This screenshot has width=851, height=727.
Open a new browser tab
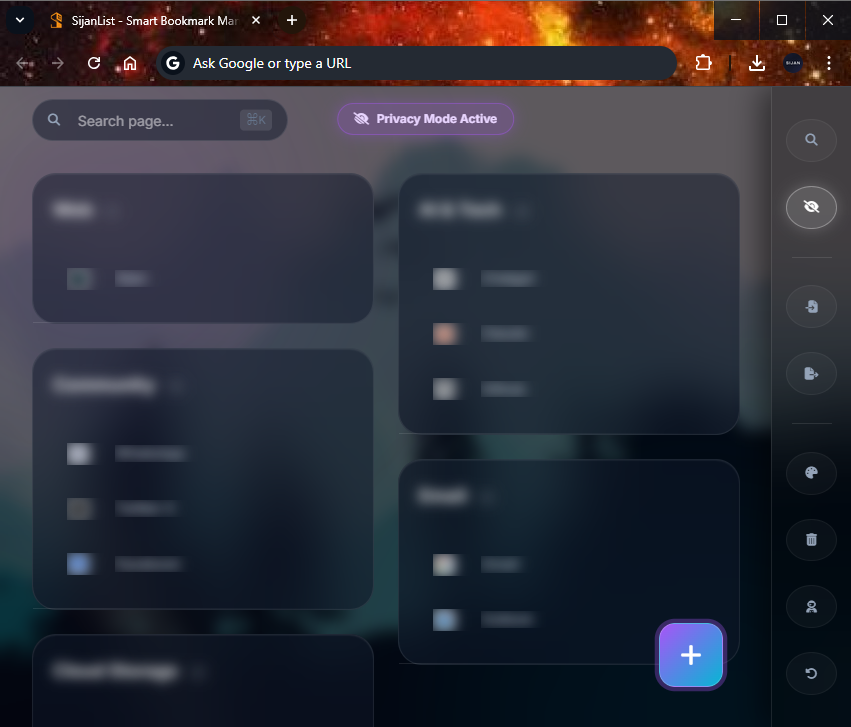tap(290, 20)
